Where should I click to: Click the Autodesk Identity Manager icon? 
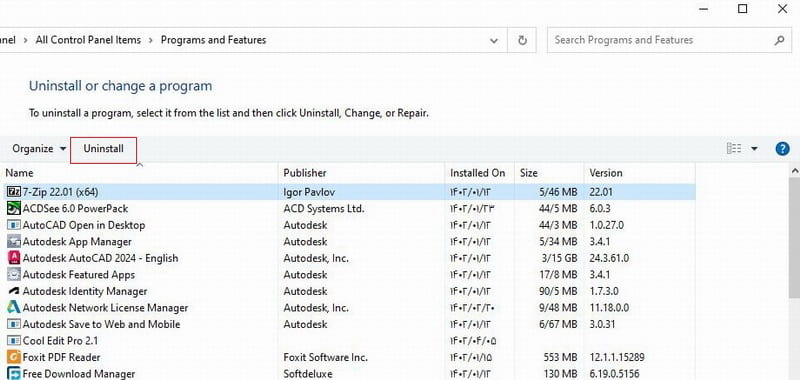pyautogui.click(x=14, y=291)
